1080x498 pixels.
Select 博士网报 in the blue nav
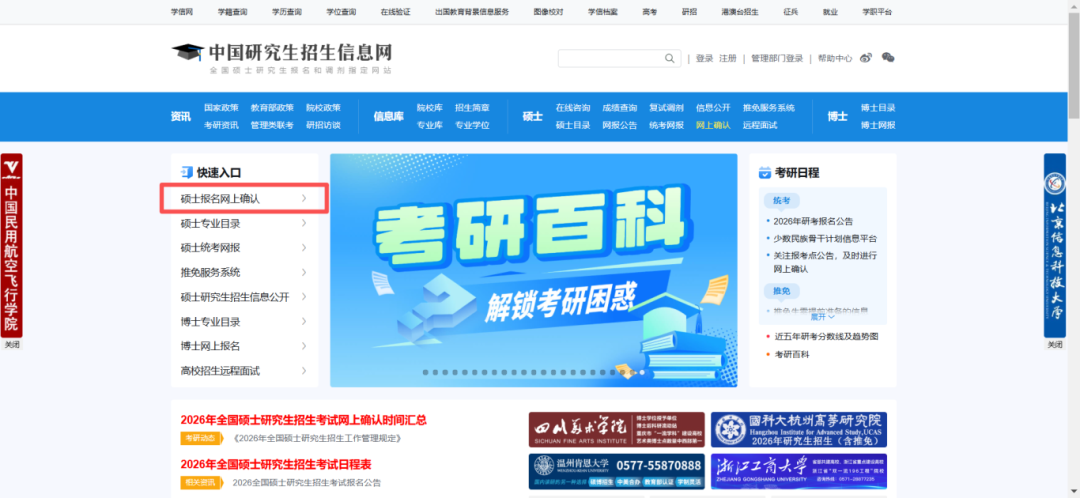click(878, 125)
